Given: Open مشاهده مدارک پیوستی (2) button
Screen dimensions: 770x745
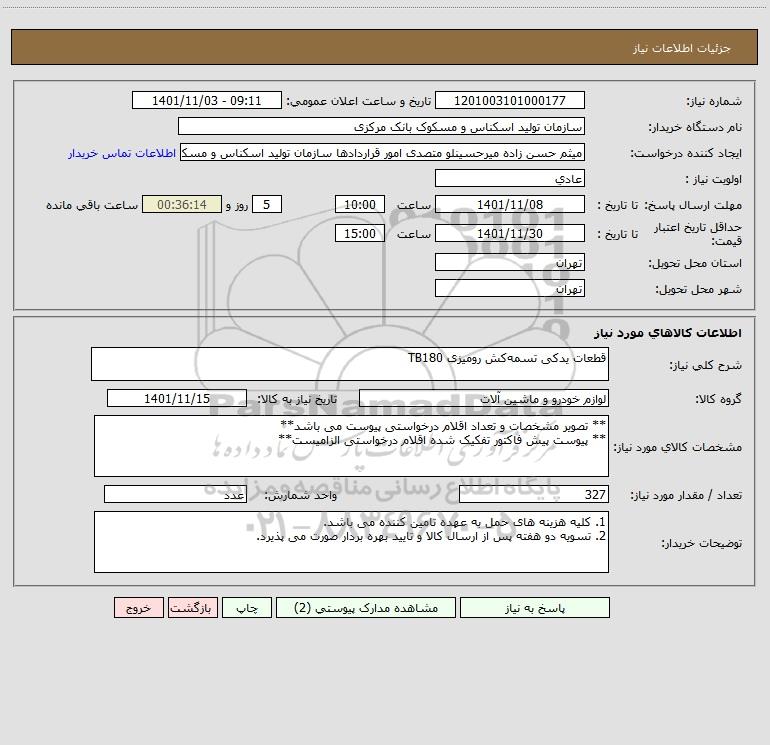Looking at the screenshot, I should [366, 608].
